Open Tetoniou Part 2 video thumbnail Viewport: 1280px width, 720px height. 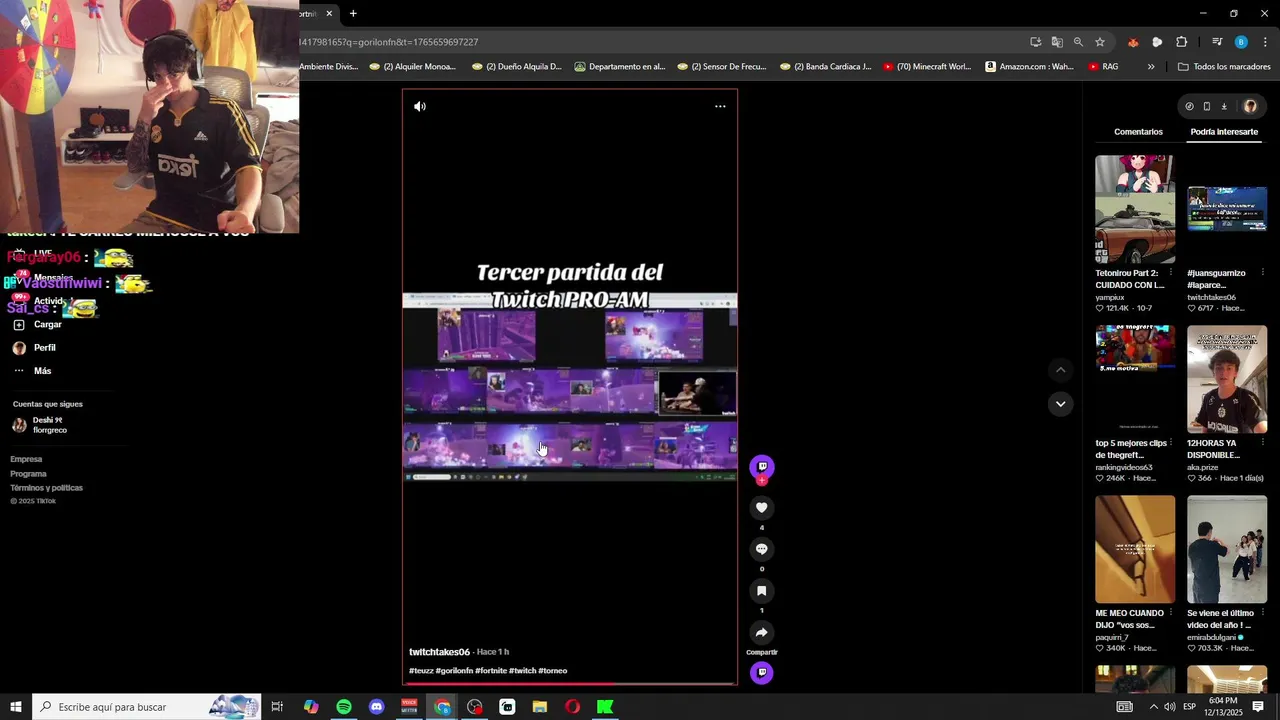pyautogui.click(x=1135, y=209)
